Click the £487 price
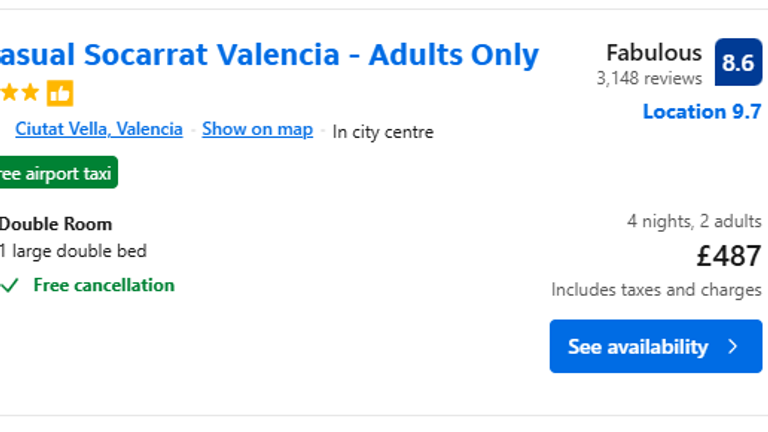 pos(729,256)
